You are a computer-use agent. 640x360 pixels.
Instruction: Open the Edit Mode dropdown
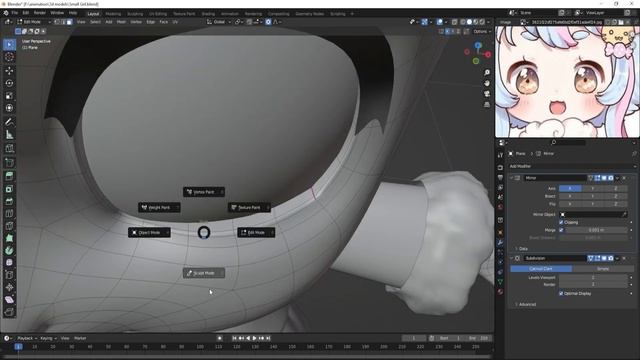[34, 22]
